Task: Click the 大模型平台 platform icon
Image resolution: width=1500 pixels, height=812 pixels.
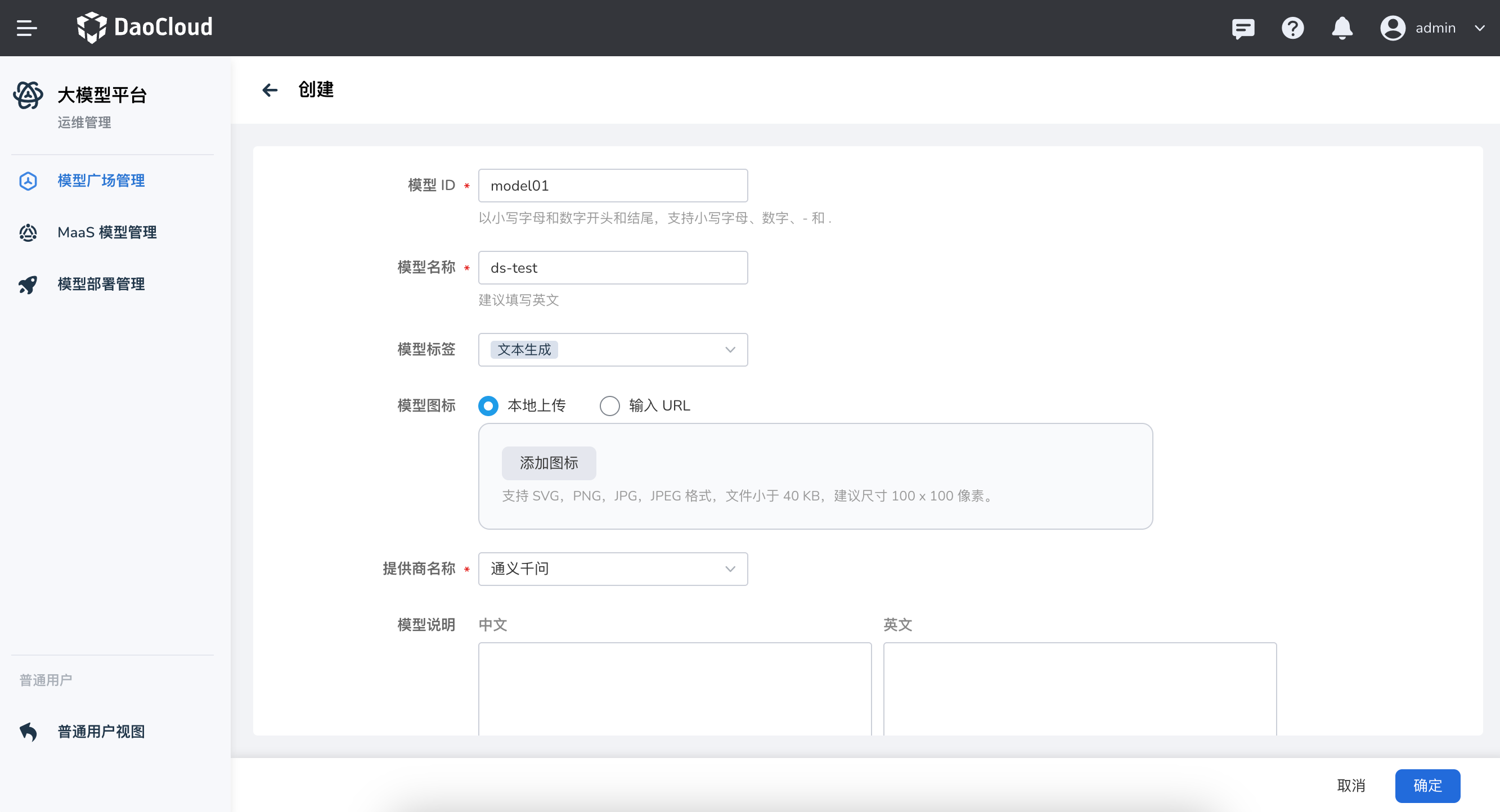Action: [28, 95]
